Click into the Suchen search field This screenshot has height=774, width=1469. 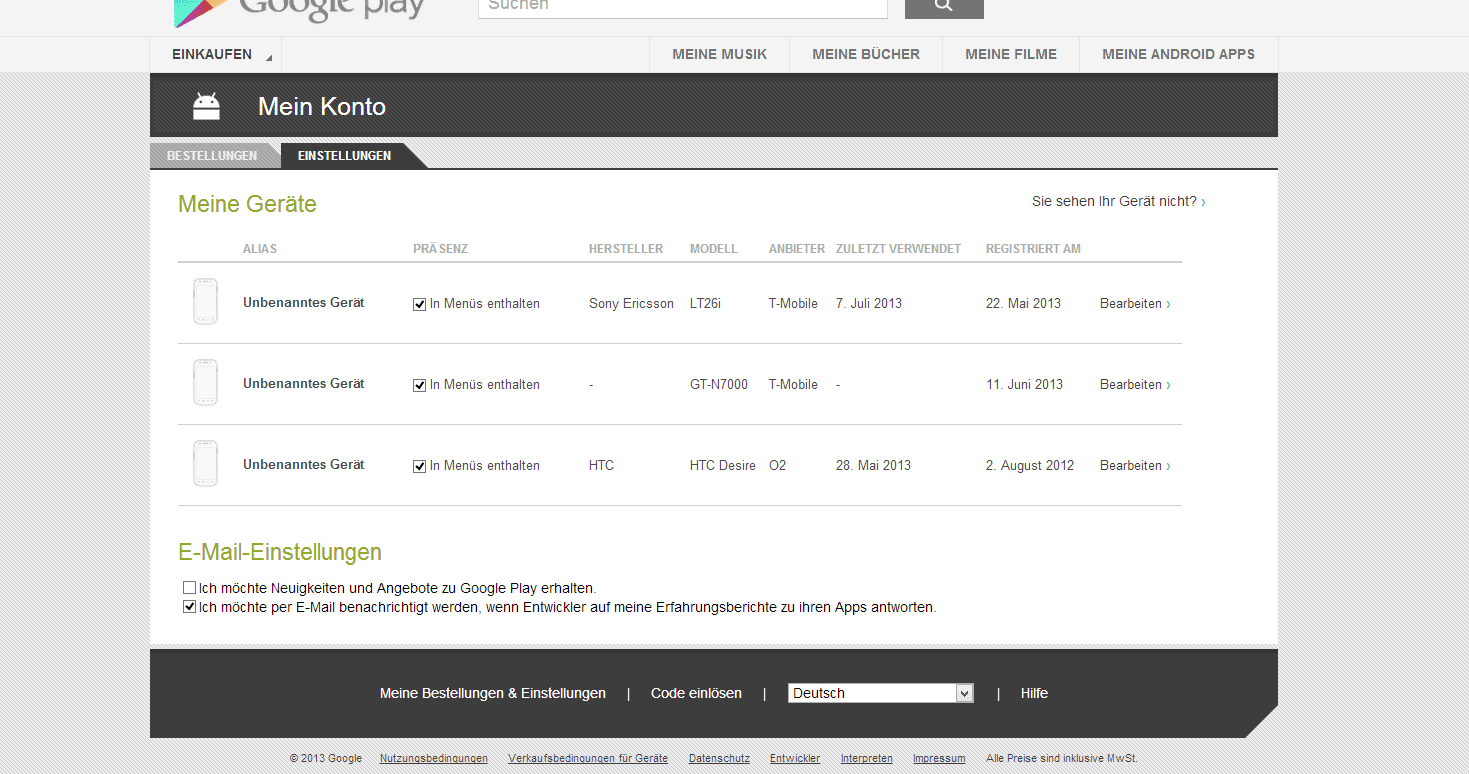pyautogui.click(x=683, y=8)
